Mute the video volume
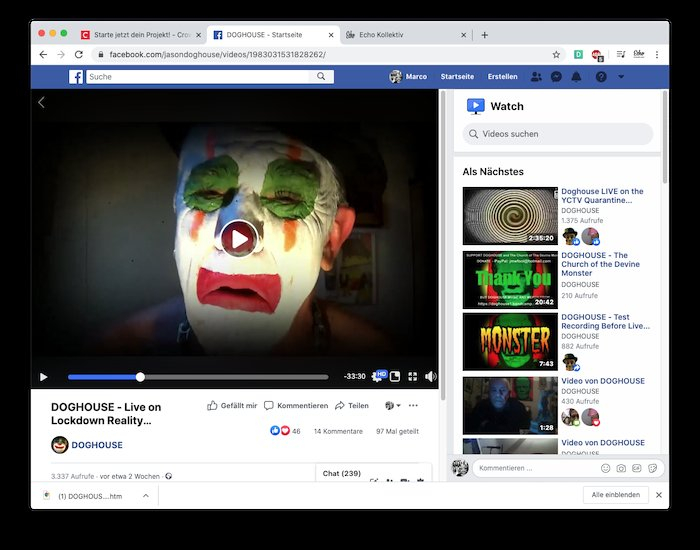The height and width of the screenshot is (550, 700). point(430,377)
